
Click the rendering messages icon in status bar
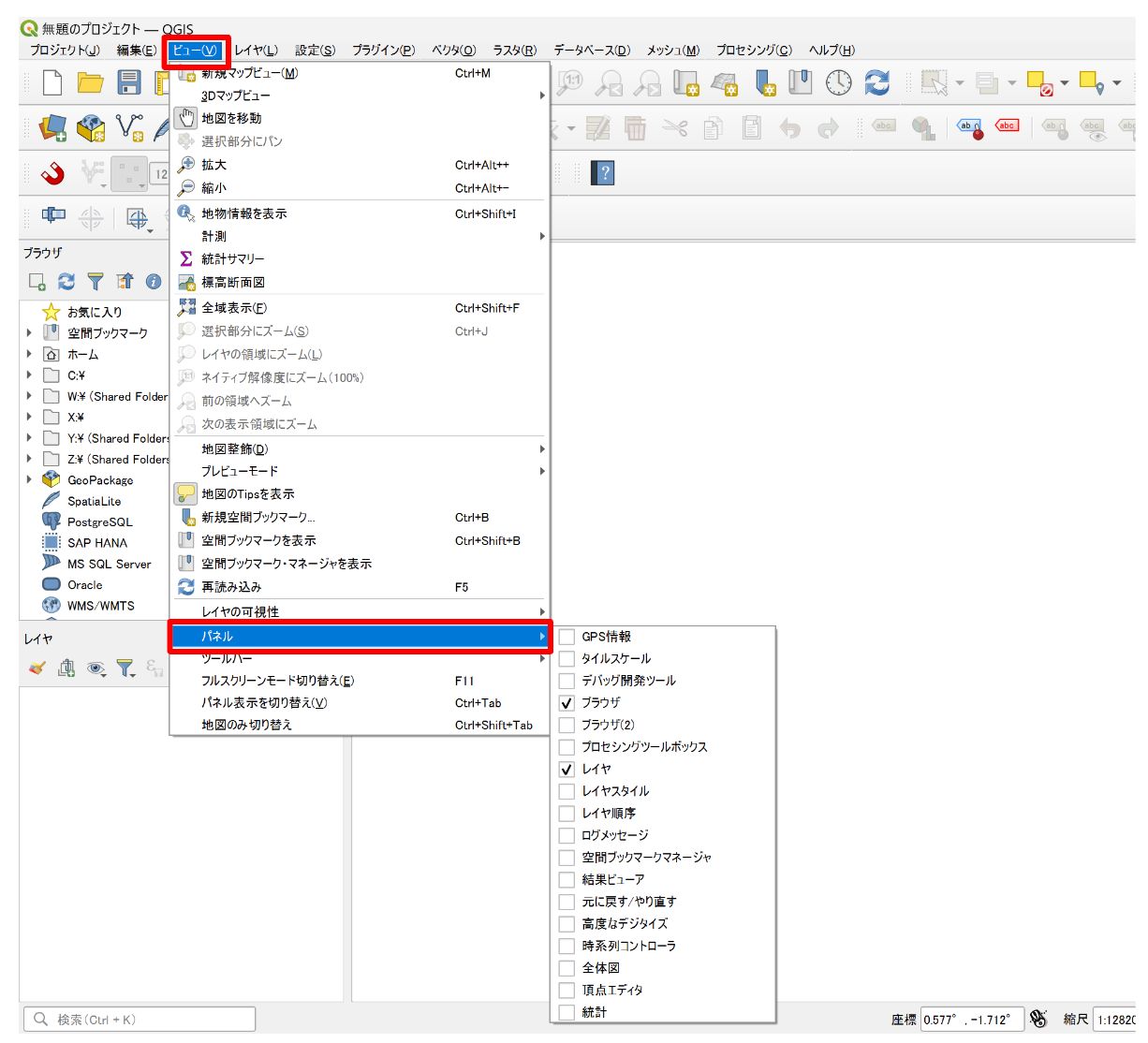1038,1019
